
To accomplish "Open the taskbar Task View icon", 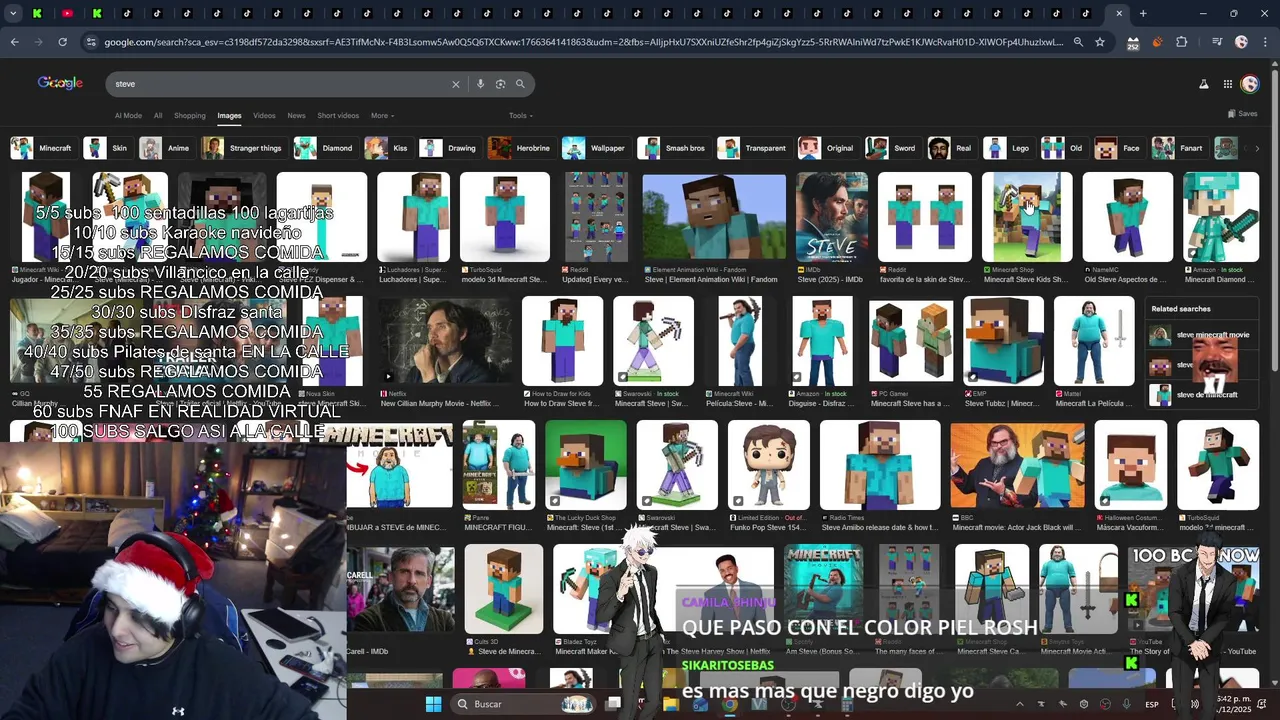I will point(613,704).
